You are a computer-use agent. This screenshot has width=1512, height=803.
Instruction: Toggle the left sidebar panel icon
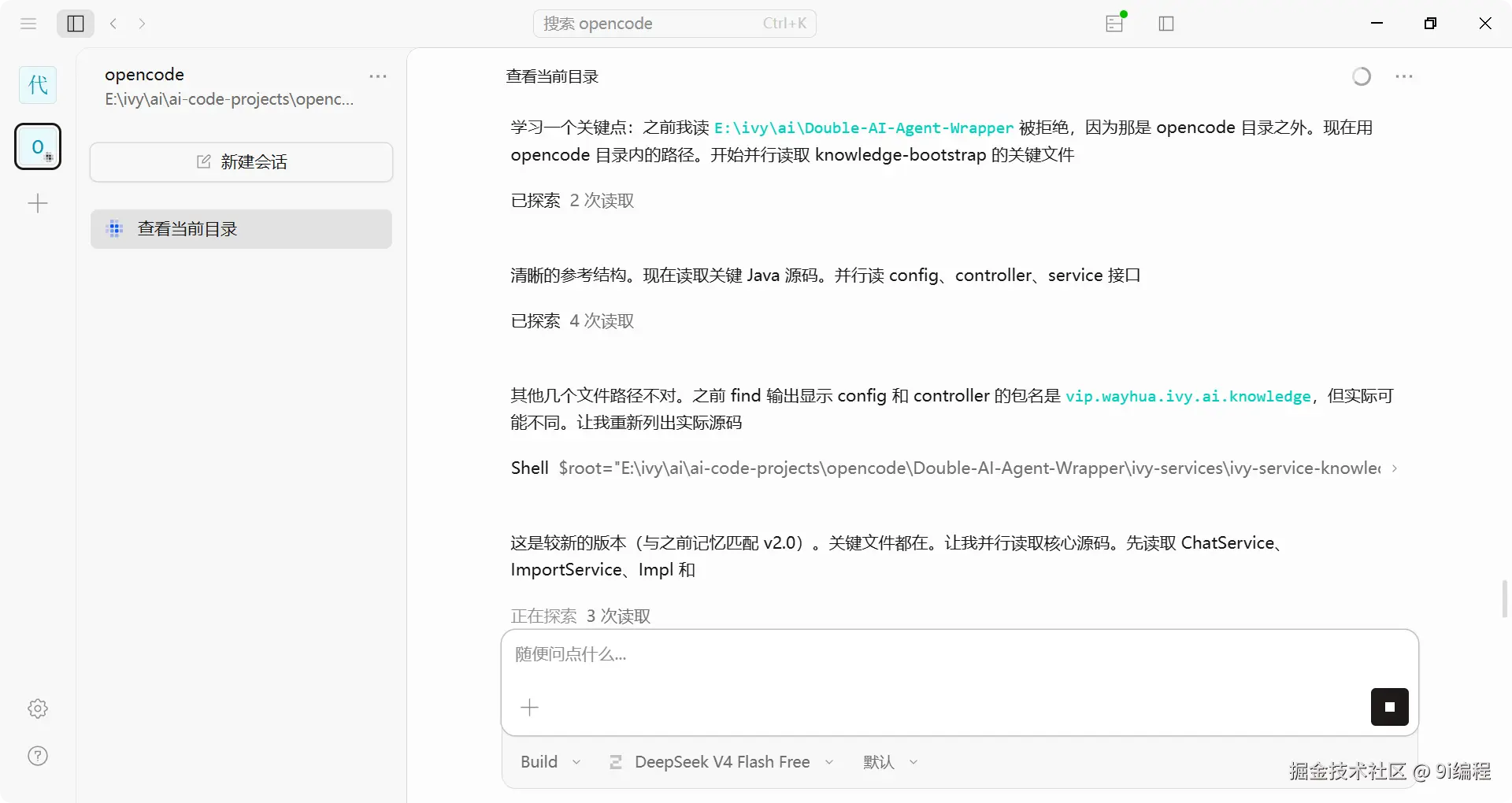(76, 24)
